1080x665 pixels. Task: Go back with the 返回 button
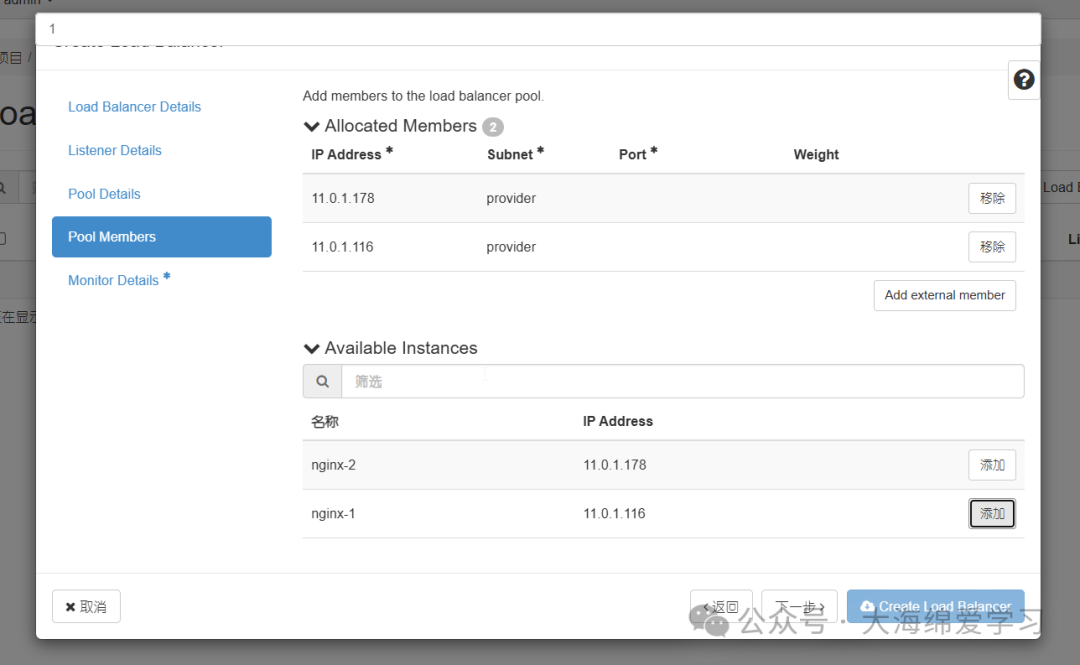pyautogui.click(x=720, y=607)
